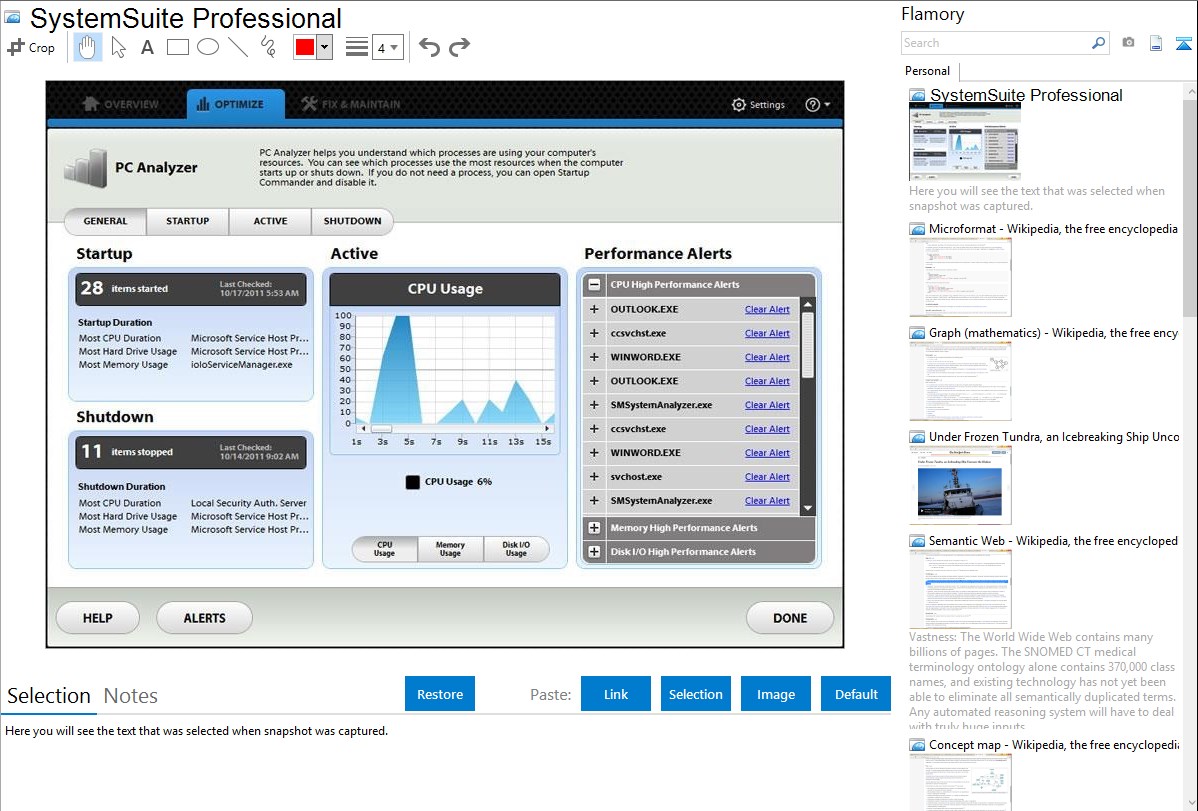Click the document page icon in Flamory
Image resolution: width=1198 pixels, height=811 pixels.
[1156, 43]
